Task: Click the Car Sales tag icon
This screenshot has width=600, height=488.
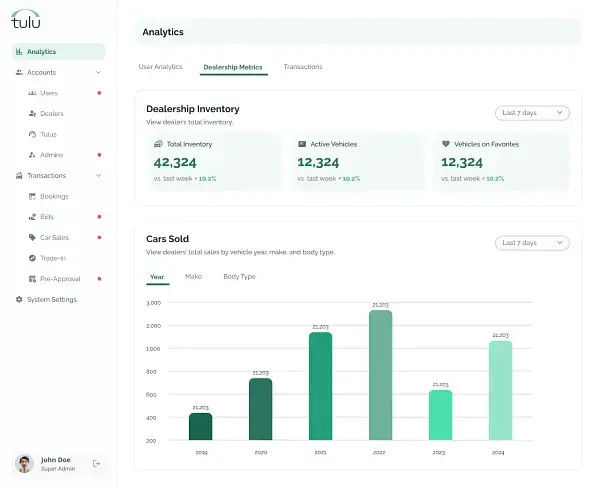Action: 32,238
